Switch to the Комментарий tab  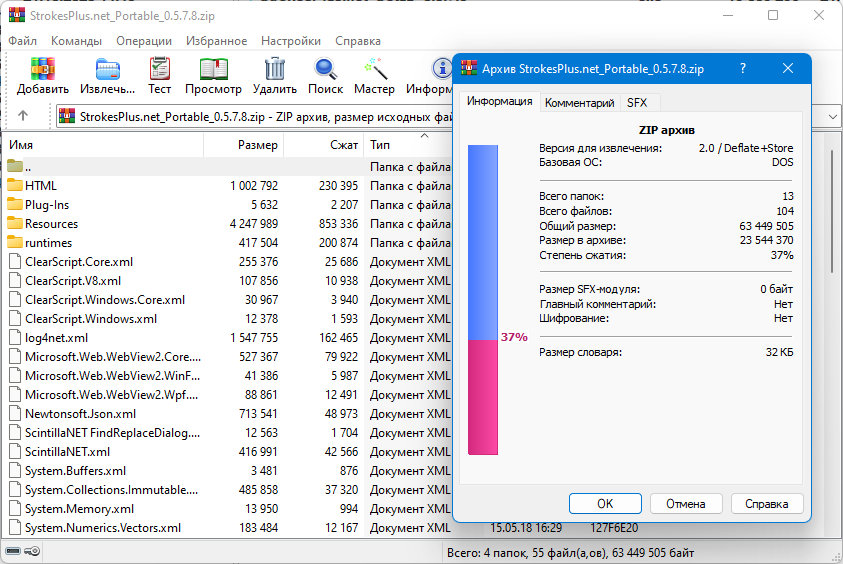[579, 103]
